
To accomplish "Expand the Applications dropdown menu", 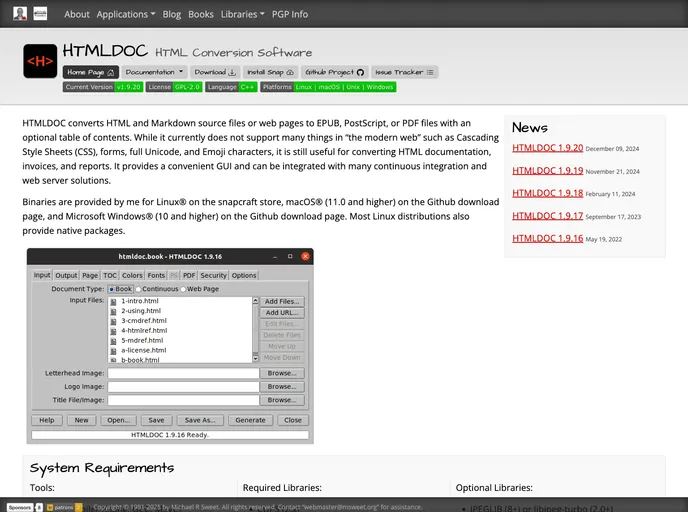I will tap(126, 14).
